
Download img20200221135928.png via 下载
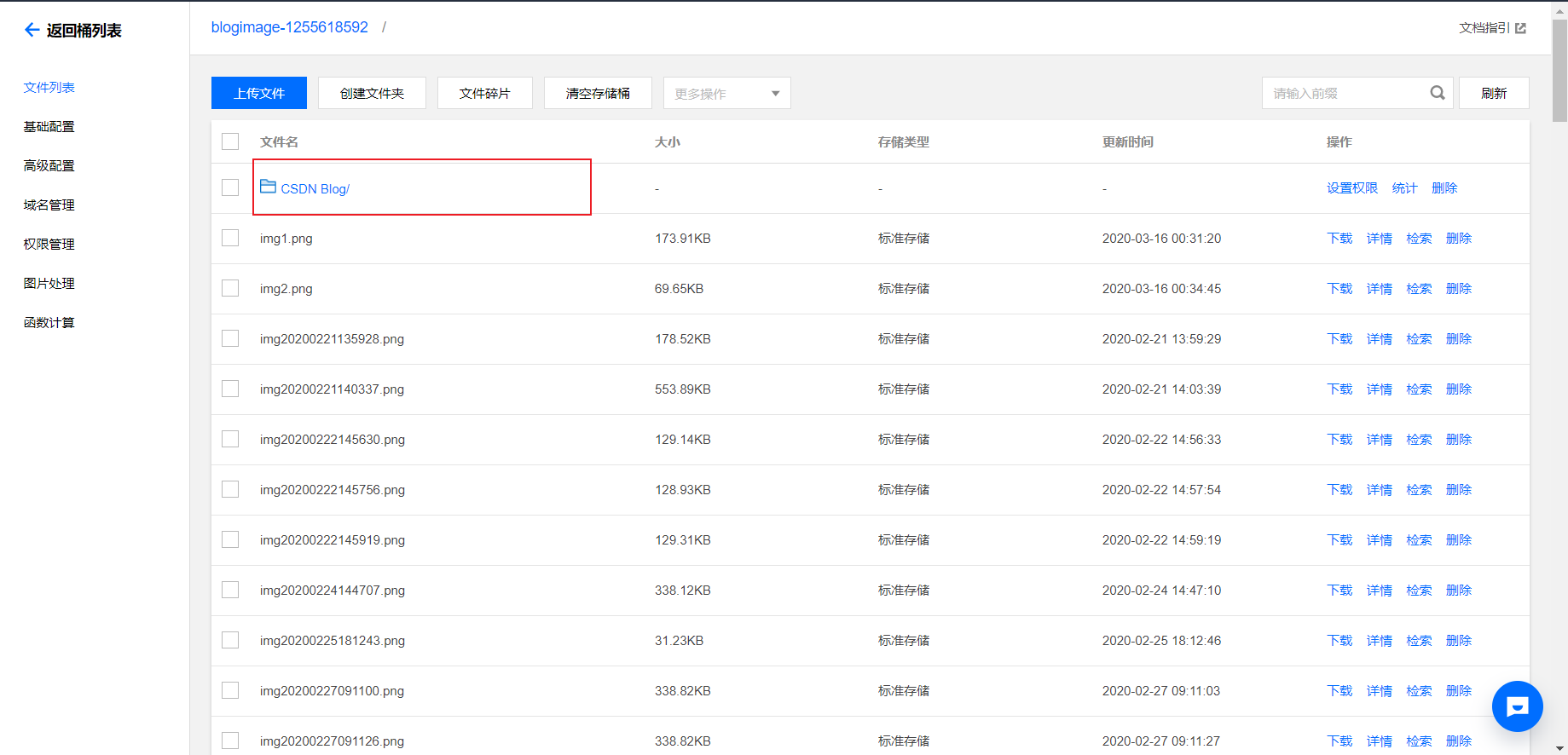pyautogui.click(x=1339, y=338)
